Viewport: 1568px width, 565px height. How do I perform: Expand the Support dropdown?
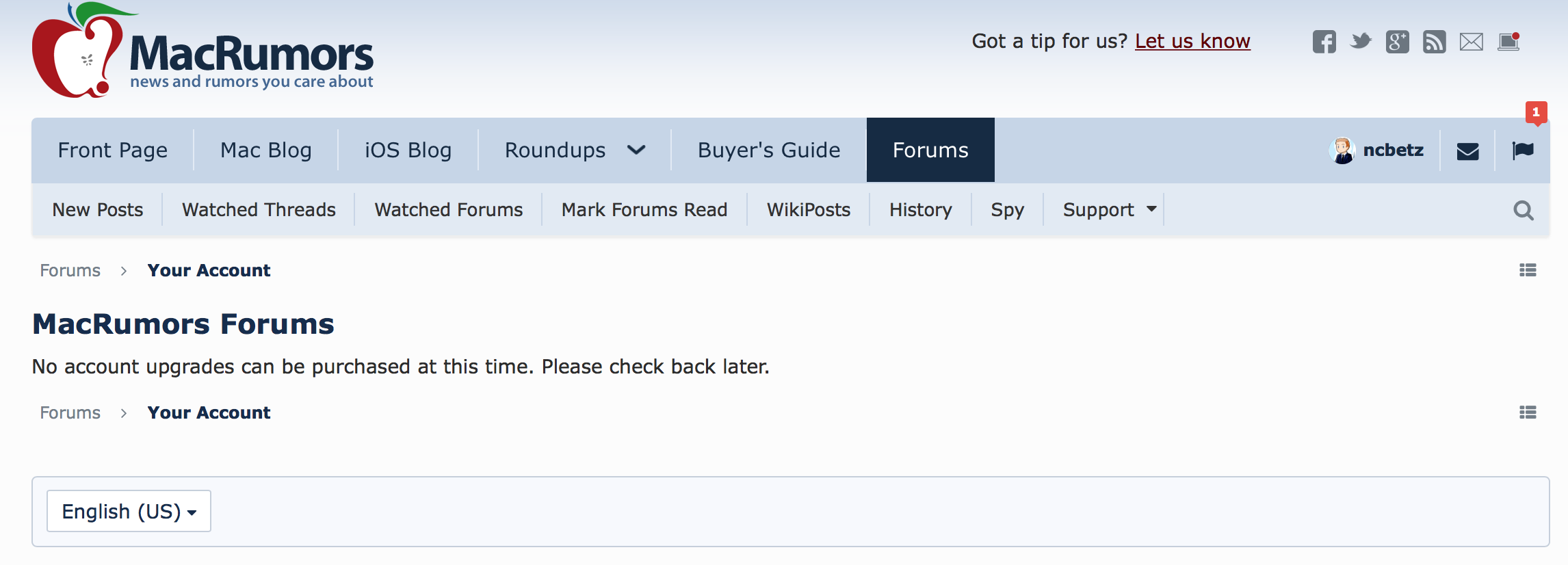[x=1109, y=209]
